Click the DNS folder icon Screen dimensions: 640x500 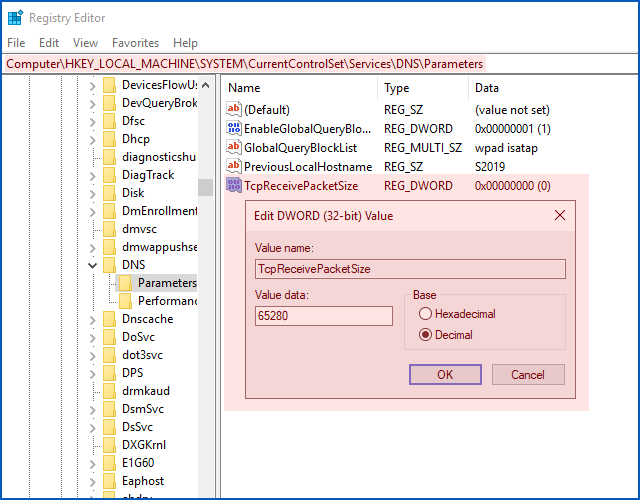[x=109, y=265]
